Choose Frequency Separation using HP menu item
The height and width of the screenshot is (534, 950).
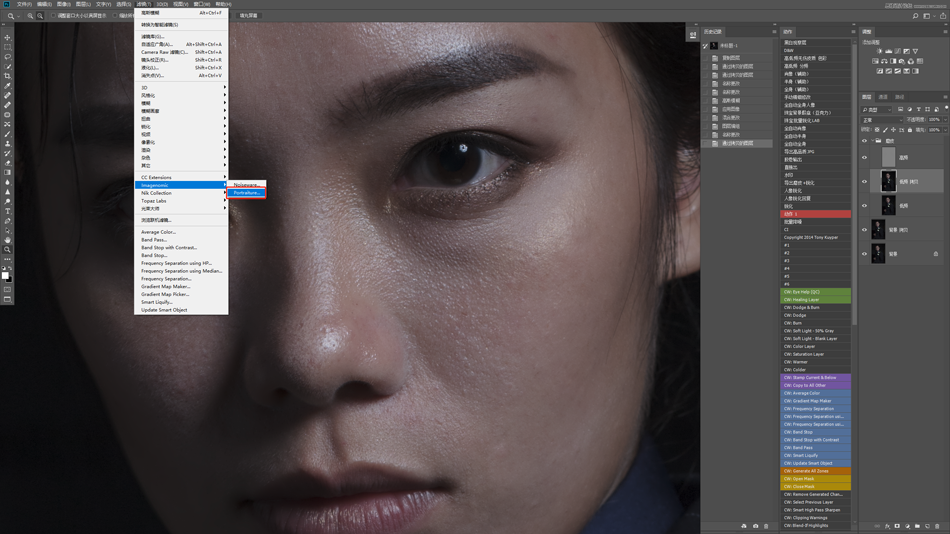(x=181, y=263)
